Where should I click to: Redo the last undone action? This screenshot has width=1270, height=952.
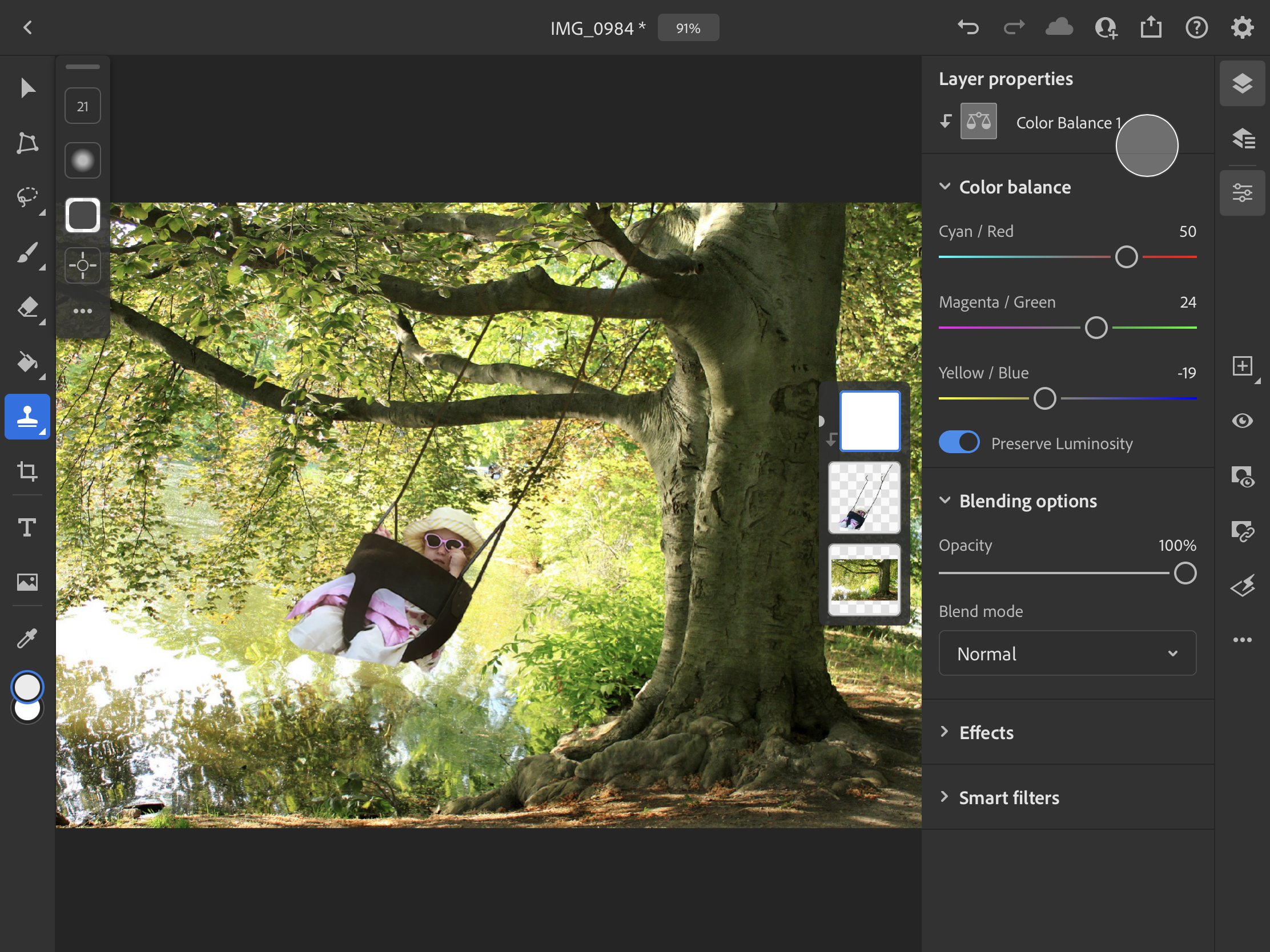pyautogui.click(x=1014, y=27)
